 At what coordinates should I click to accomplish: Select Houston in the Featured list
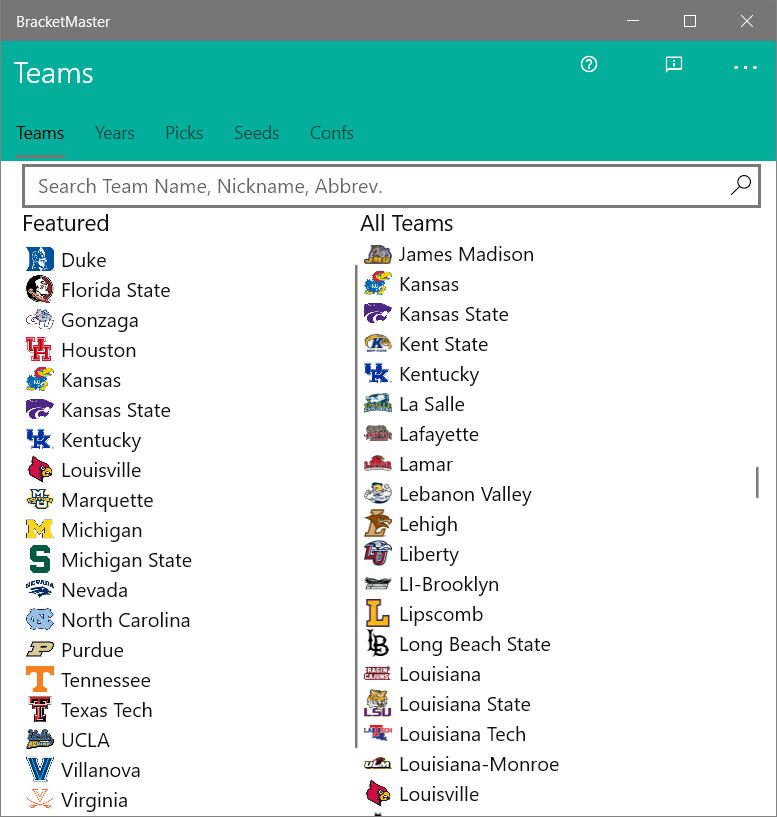99,350
